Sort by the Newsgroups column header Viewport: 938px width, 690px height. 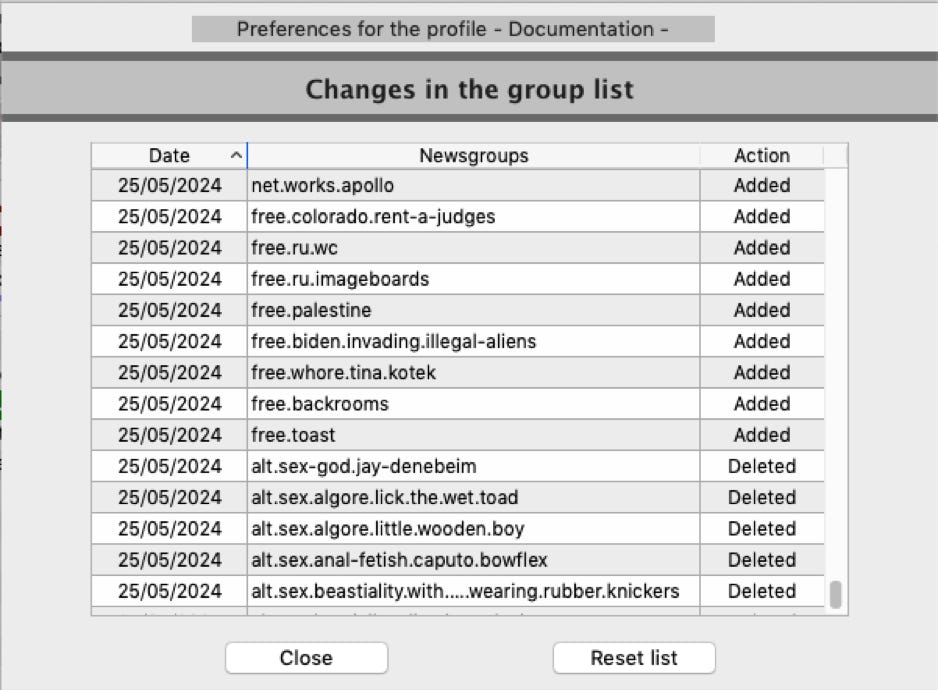473,156
